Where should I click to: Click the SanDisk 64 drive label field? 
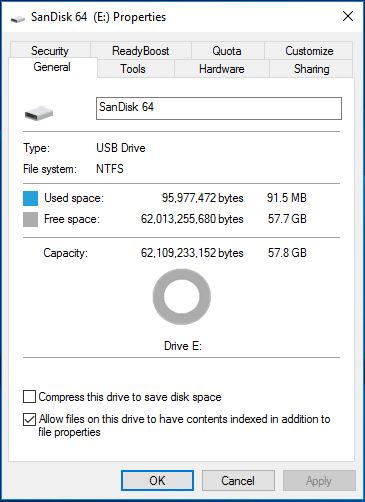(219, 108)
